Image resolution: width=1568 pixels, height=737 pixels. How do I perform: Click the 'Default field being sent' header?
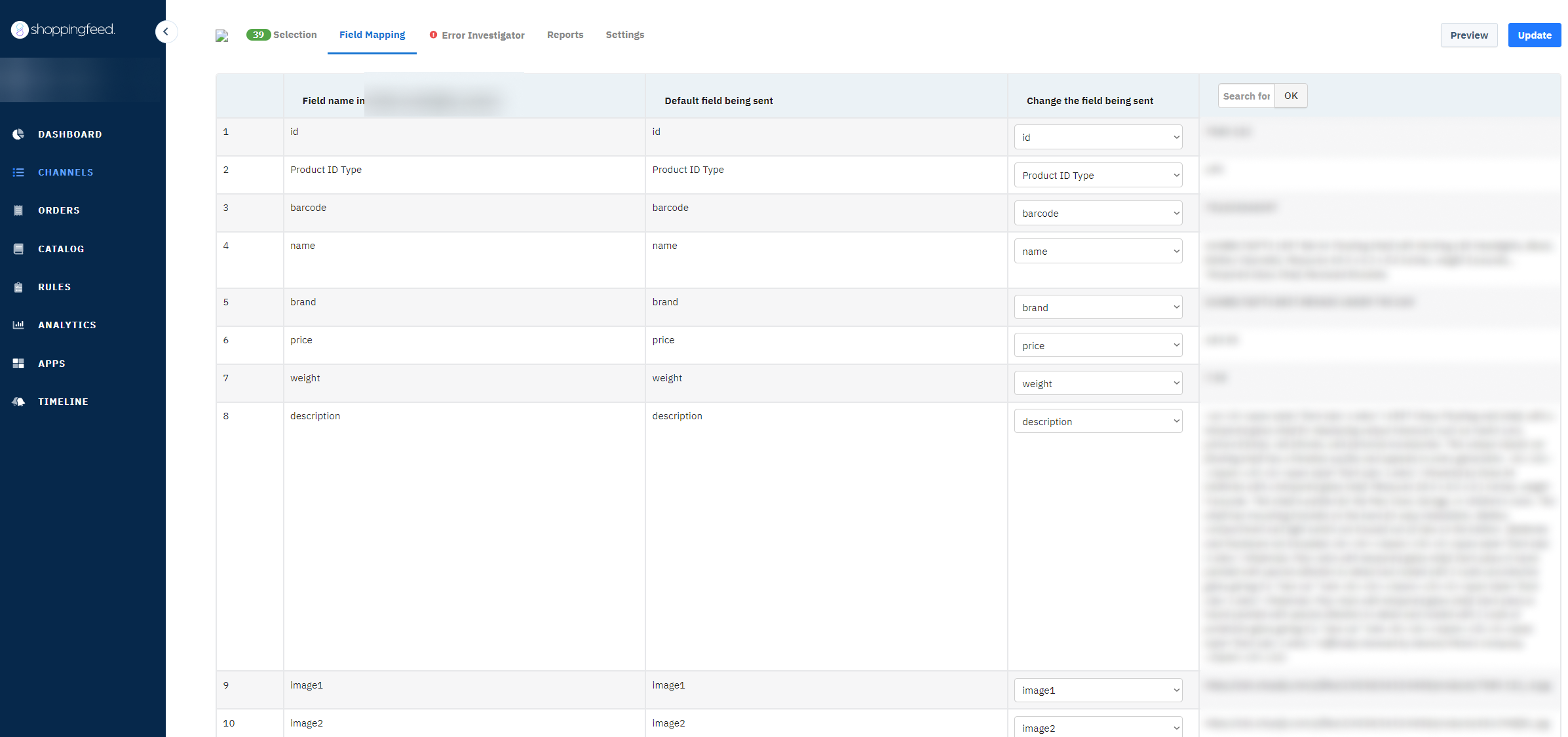718,101
